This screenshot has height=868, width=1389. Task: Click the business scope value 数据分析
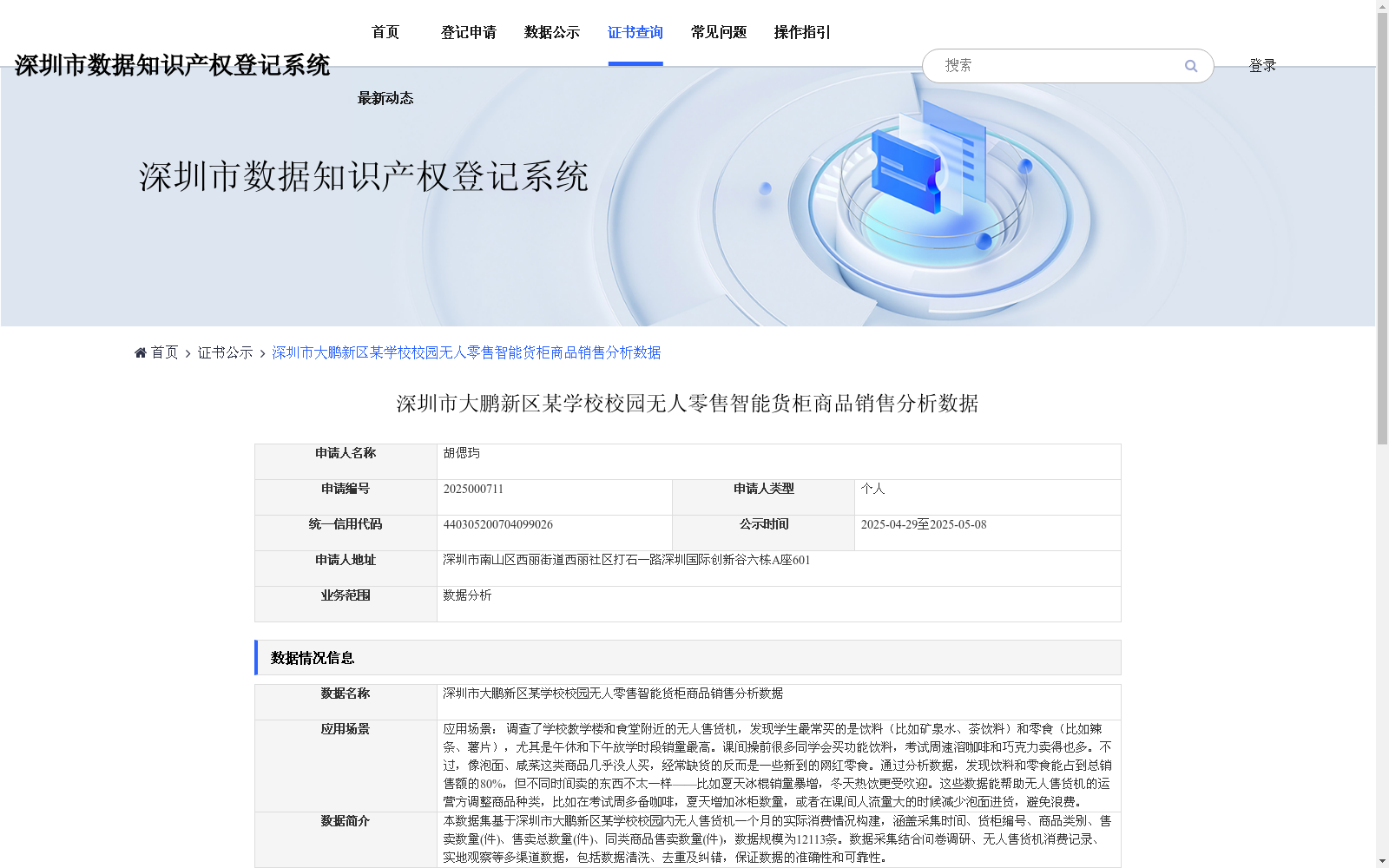[x=467, y=595]
